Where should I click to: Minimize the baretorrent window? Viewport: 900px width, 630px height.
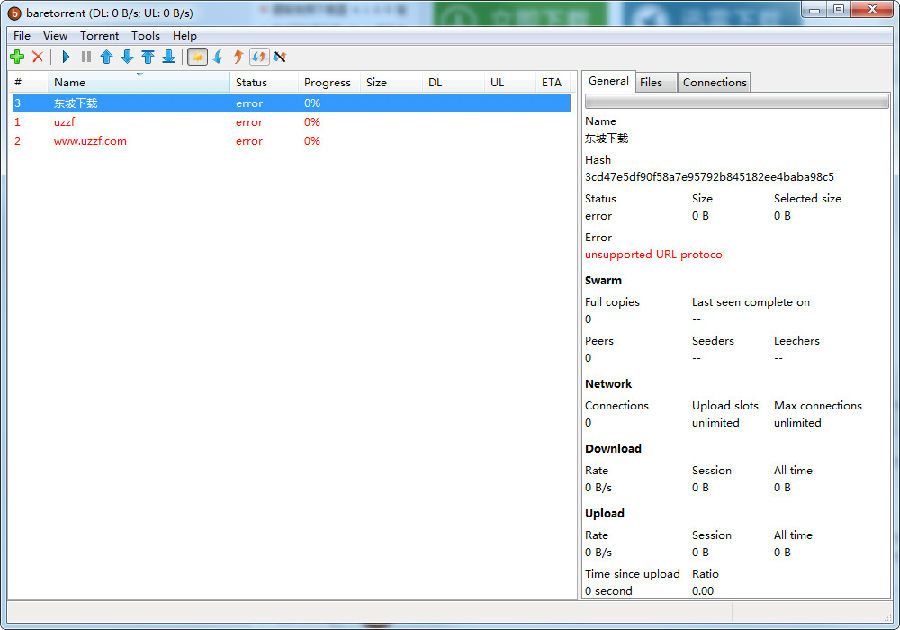point(814,9)
